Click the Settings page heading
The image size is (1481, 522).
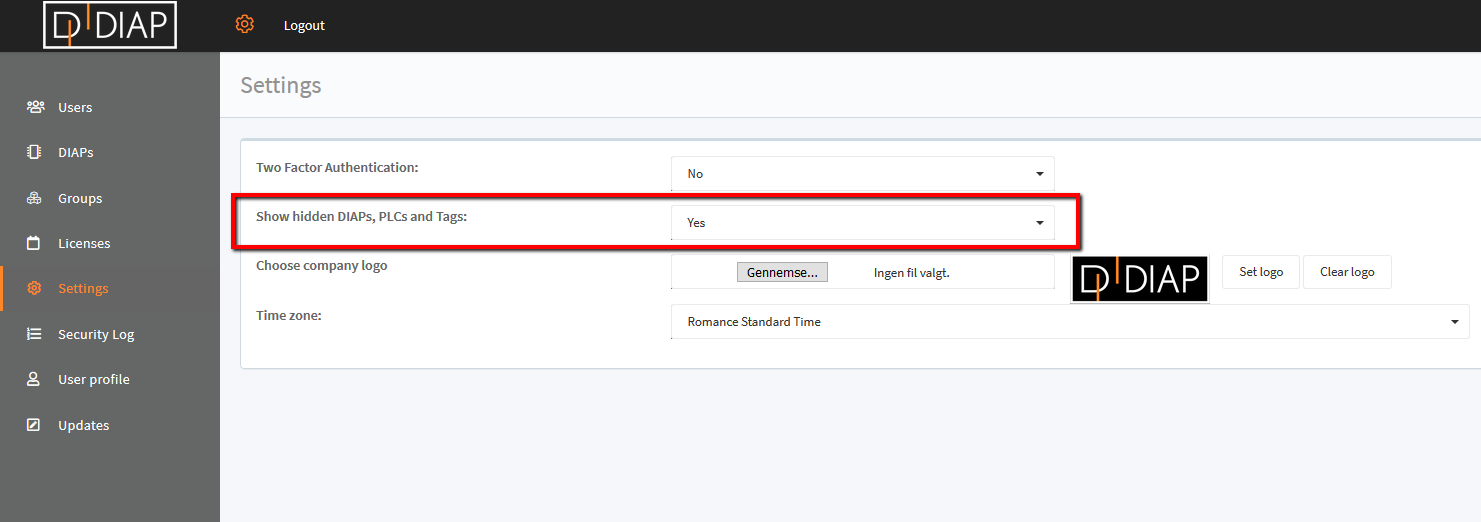[x=281, y=85]
